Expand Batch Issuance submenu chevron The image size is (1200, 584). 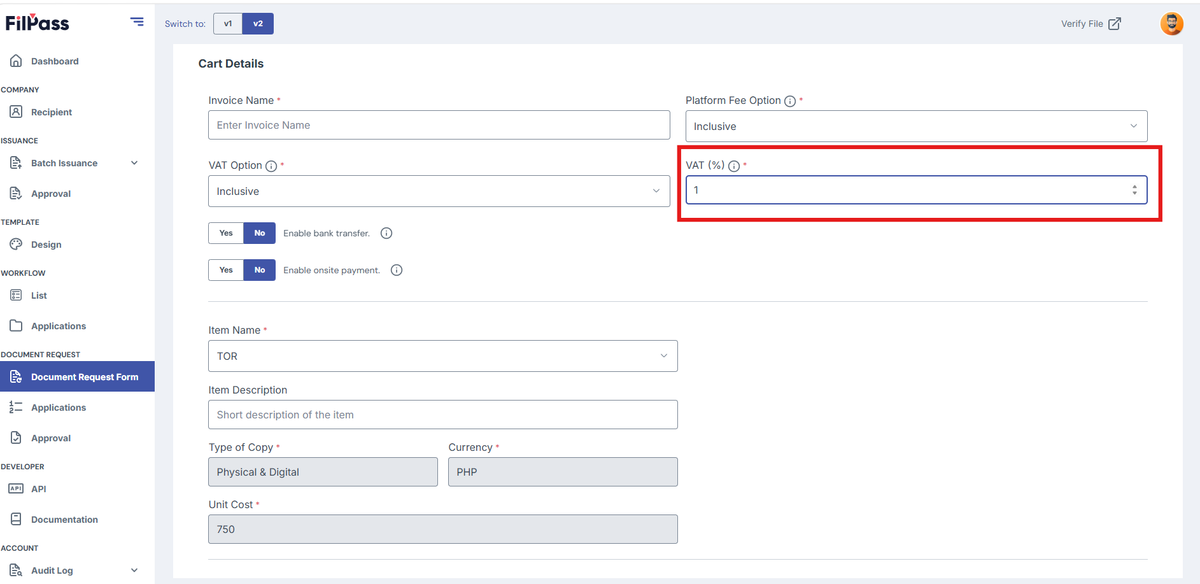coord(134,163)
